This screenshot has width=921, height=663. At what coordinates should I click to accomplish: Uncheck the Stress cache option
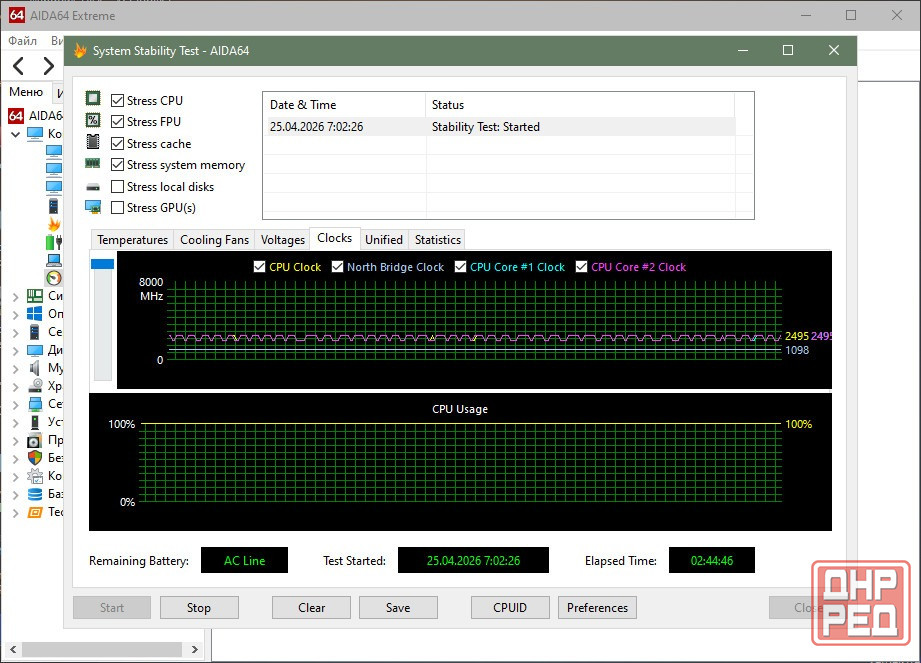pos(118,144)
